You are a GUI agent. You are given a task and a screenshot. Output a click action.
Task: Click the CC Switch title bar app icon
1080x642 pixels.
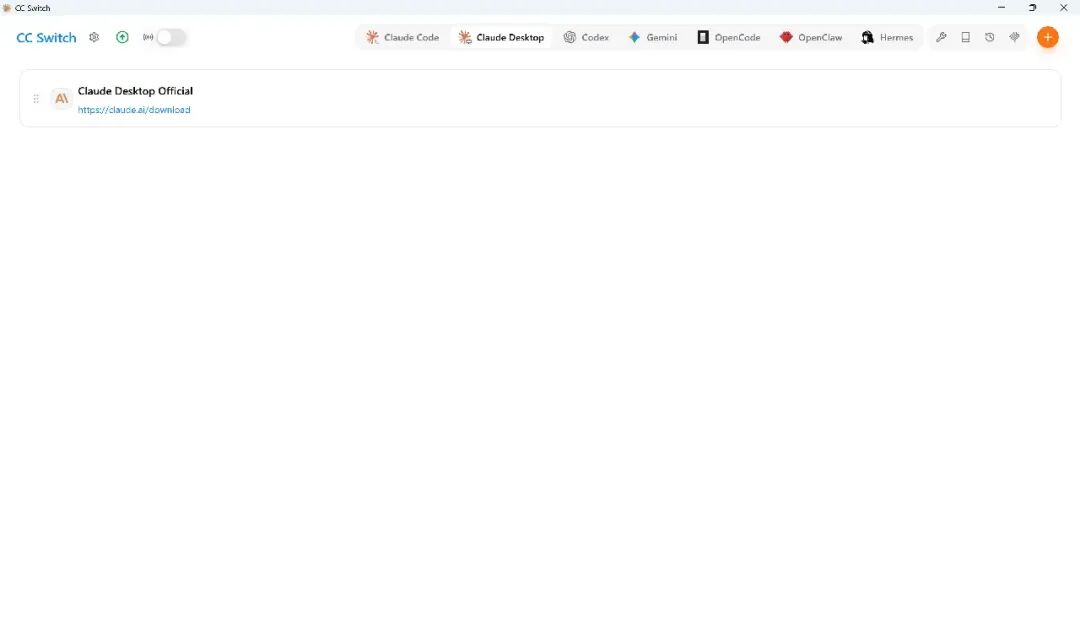7,8
